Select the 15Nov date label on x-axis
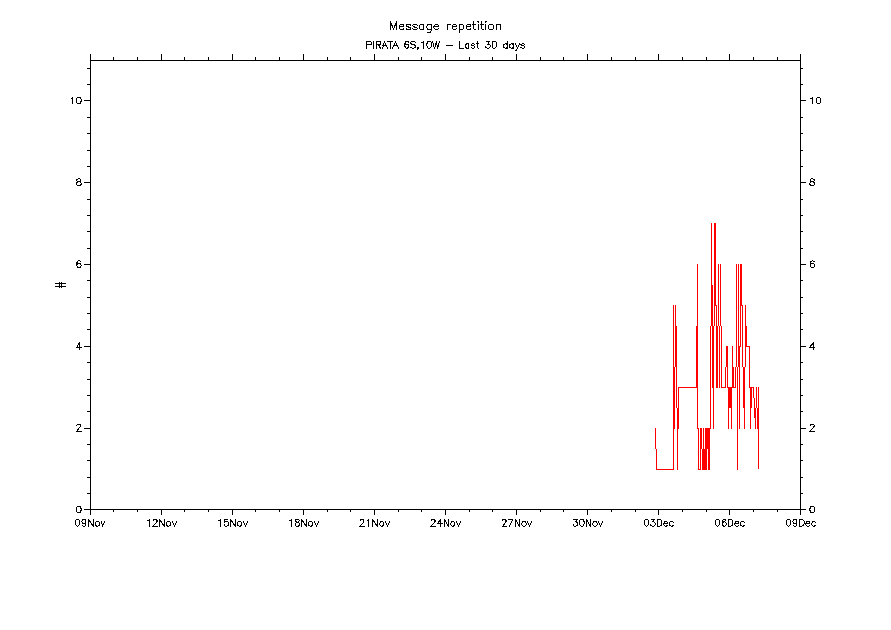This screenshot has height=630, width=891. 232,523
